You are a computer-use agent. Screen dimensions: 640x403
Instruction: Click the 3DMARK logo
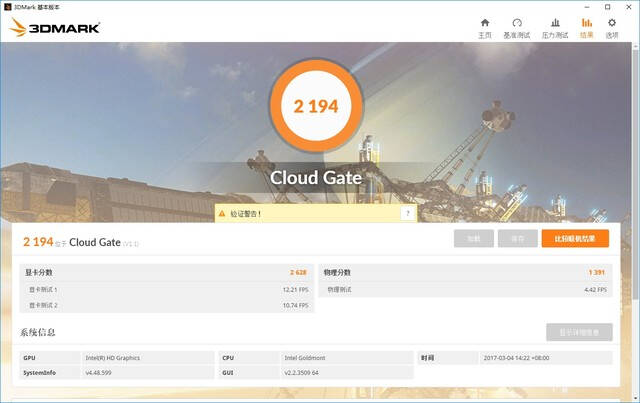54,27
